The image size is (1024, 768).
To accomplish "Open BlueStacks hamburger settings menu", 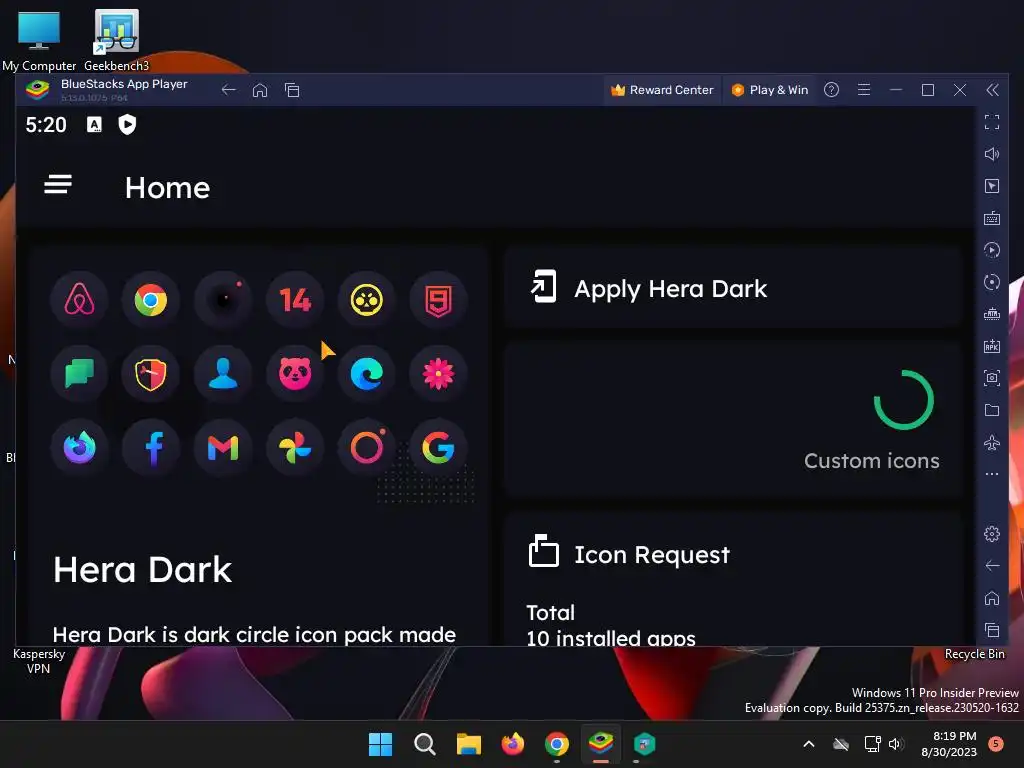I will 863,90.
